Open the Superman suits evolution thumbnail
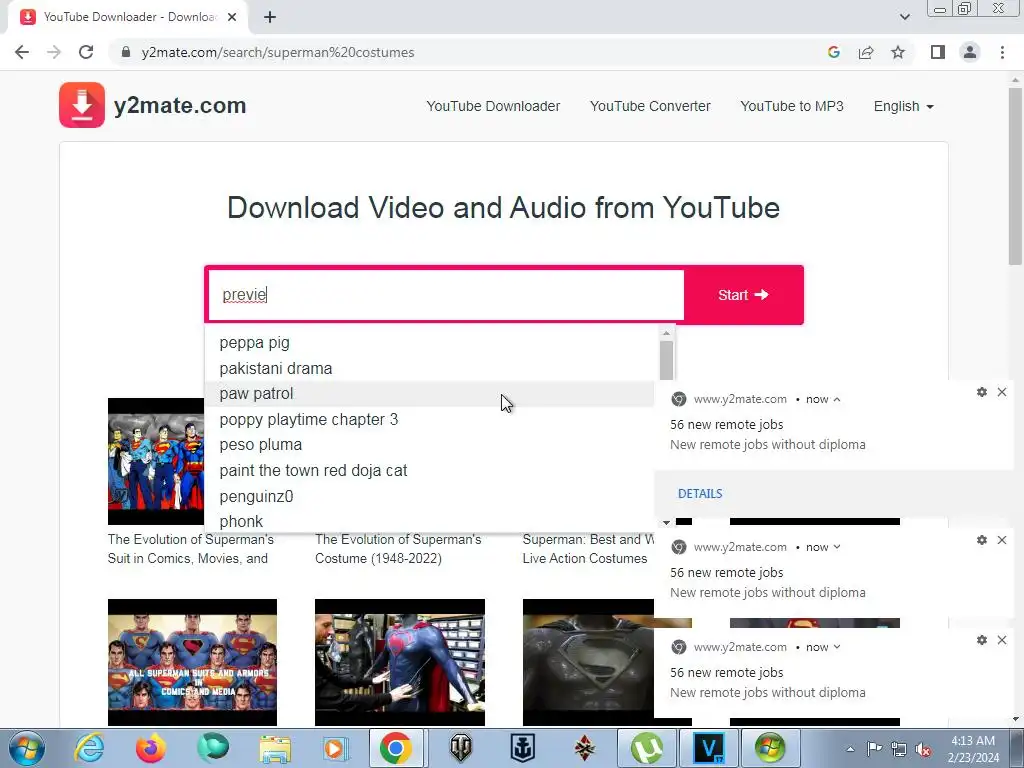Viewport: 1024px width, 768px height. (x=156, y=461)
